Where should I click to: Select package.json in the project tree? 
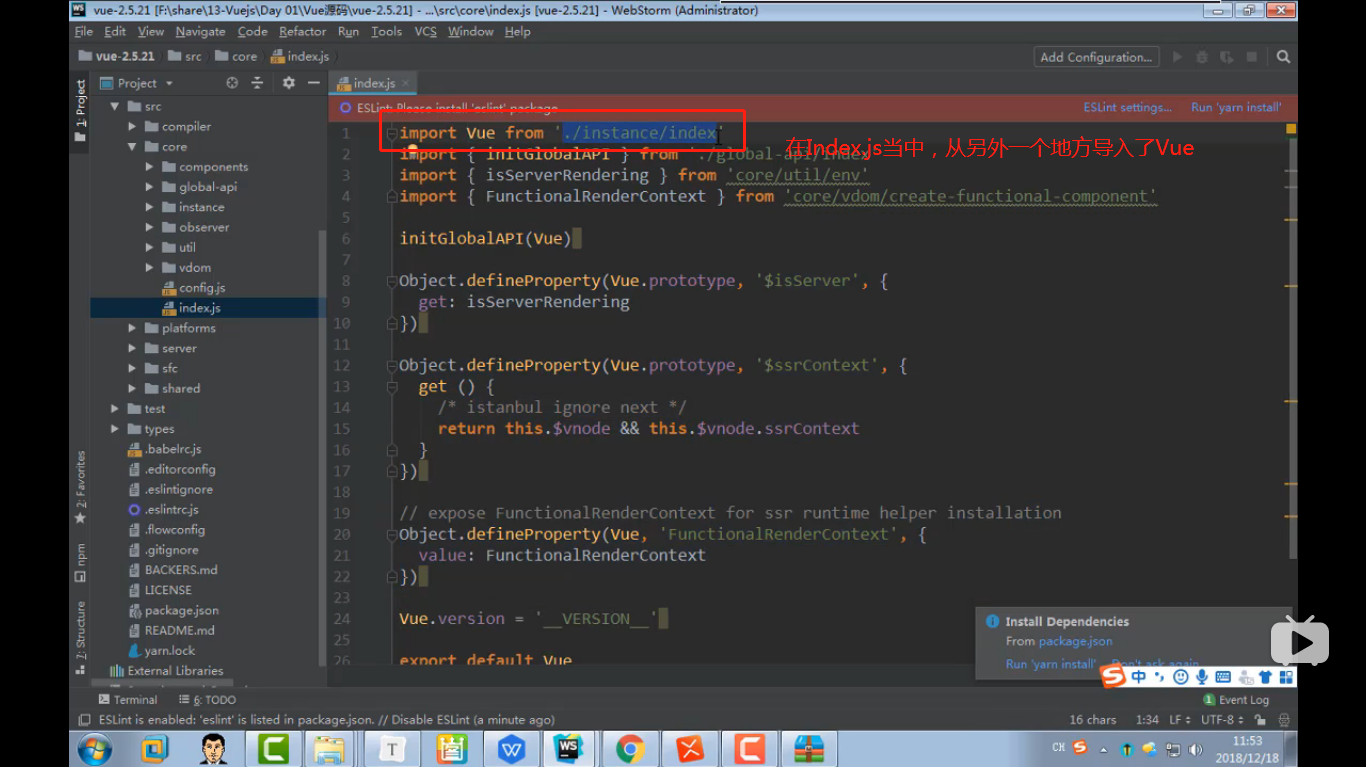(x=174, y=610)
